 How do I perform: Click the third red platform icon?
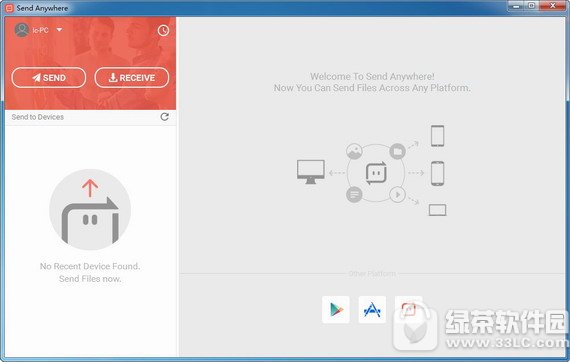[x=408, y=310]
